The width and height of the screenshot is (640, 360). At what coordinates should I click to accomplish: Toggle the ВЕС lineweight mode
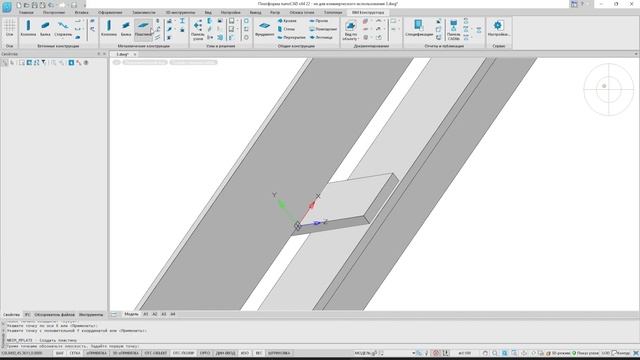click(258, 353)
